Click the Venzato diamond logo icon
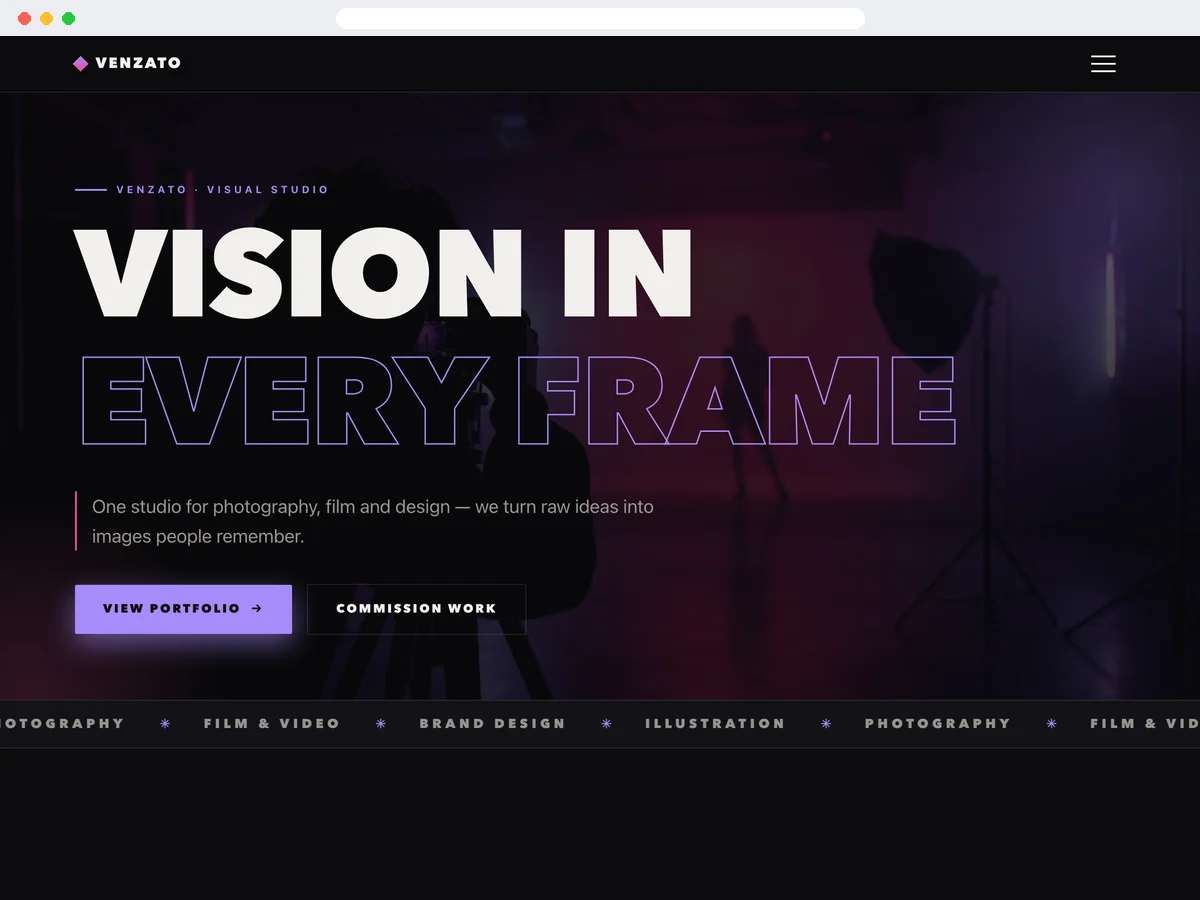The image size is (1200, 900). [81, 64]
